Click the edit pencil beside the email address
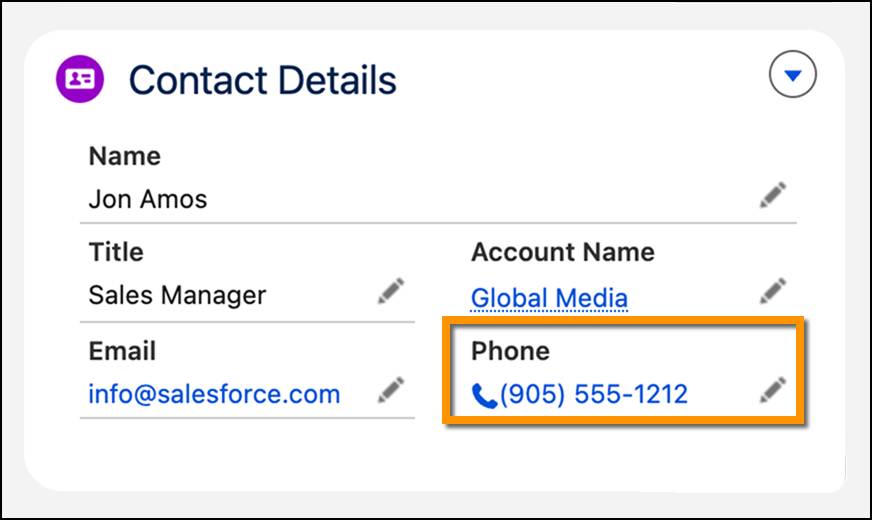The image size is (872, 520). (391, 389)
